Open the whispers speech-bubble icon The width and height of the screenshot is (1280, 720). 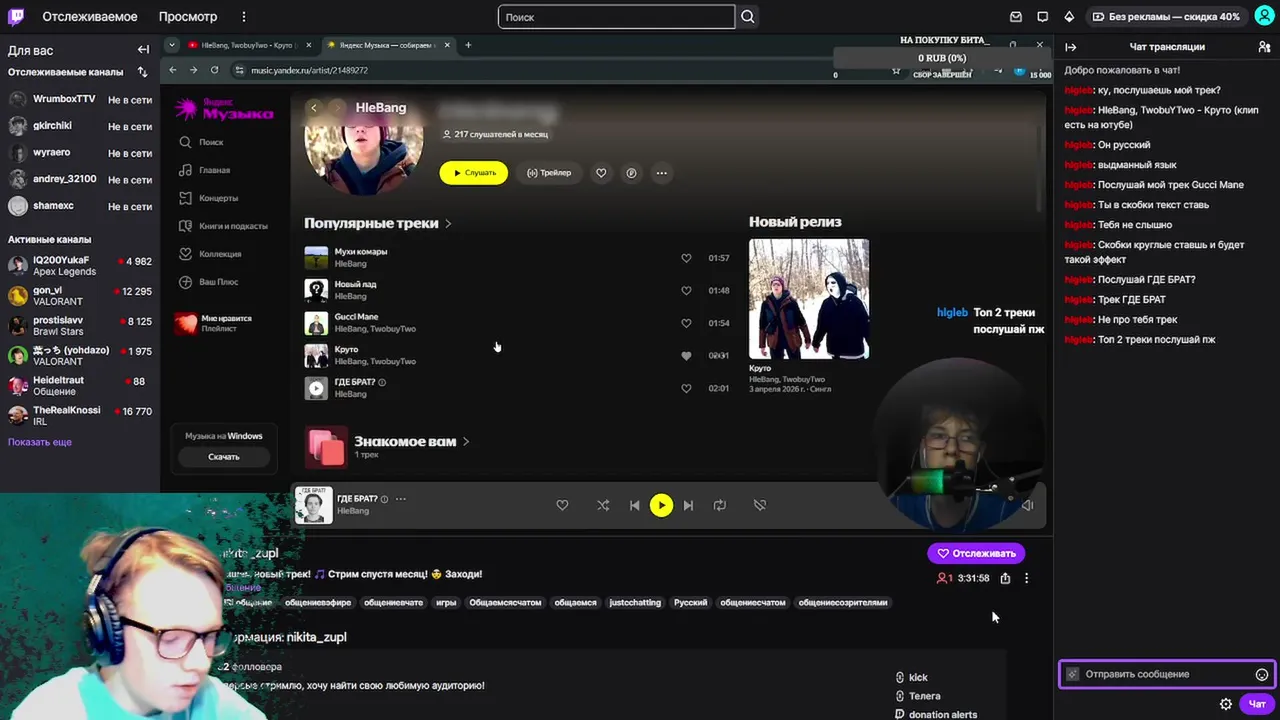[x=1043, y=17]
